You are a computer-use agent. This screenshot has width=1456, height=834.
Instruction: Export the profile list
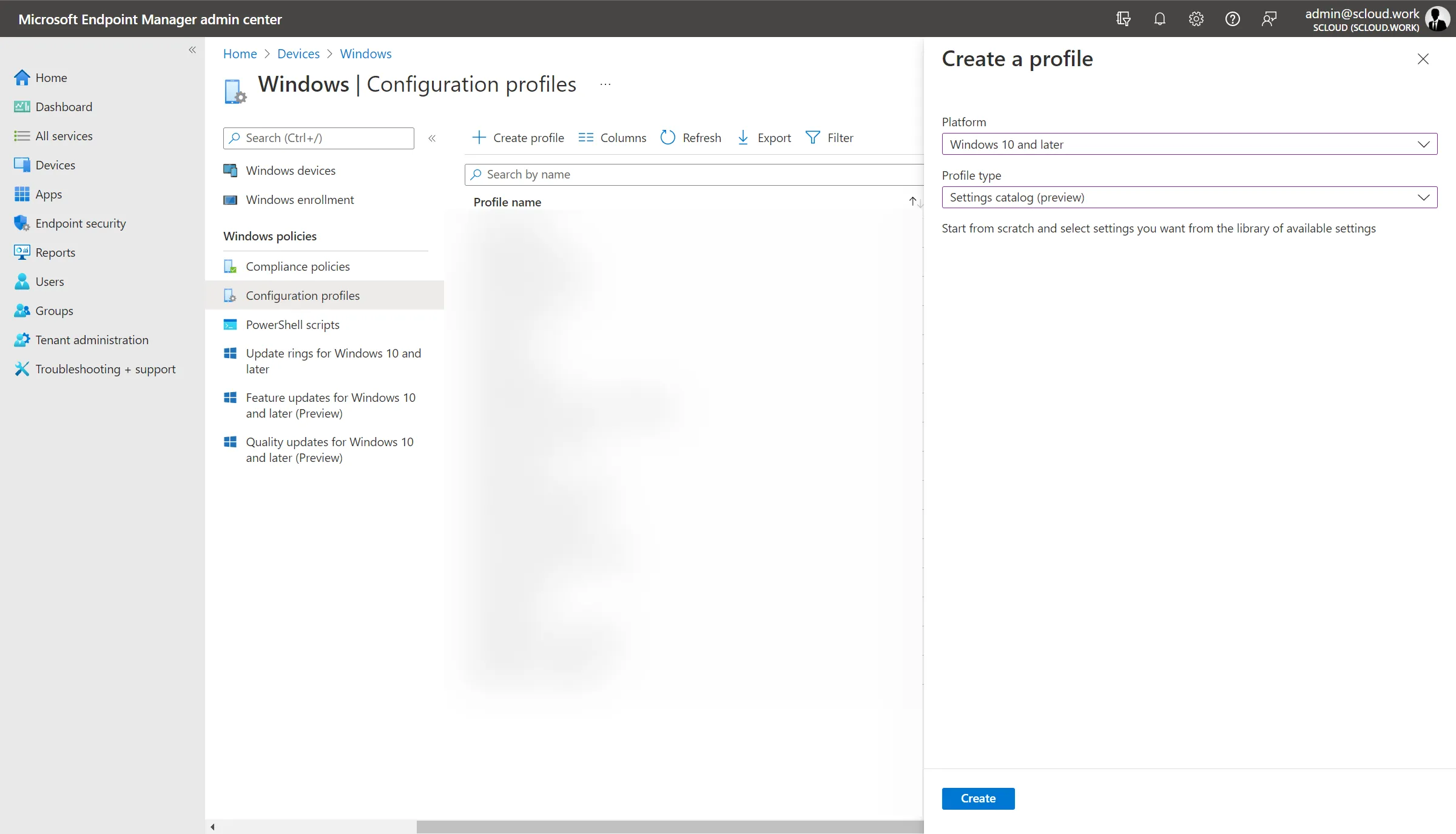click(764, 138)
